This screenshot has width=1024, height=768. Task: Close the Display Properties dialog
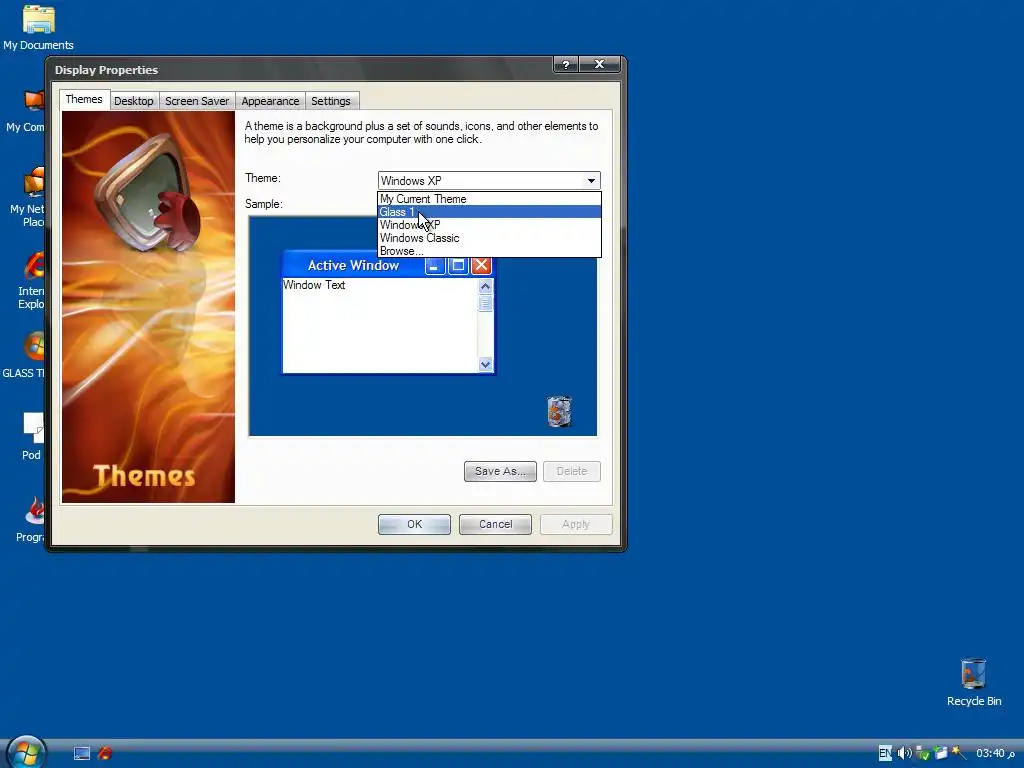(x=600, y=65)
